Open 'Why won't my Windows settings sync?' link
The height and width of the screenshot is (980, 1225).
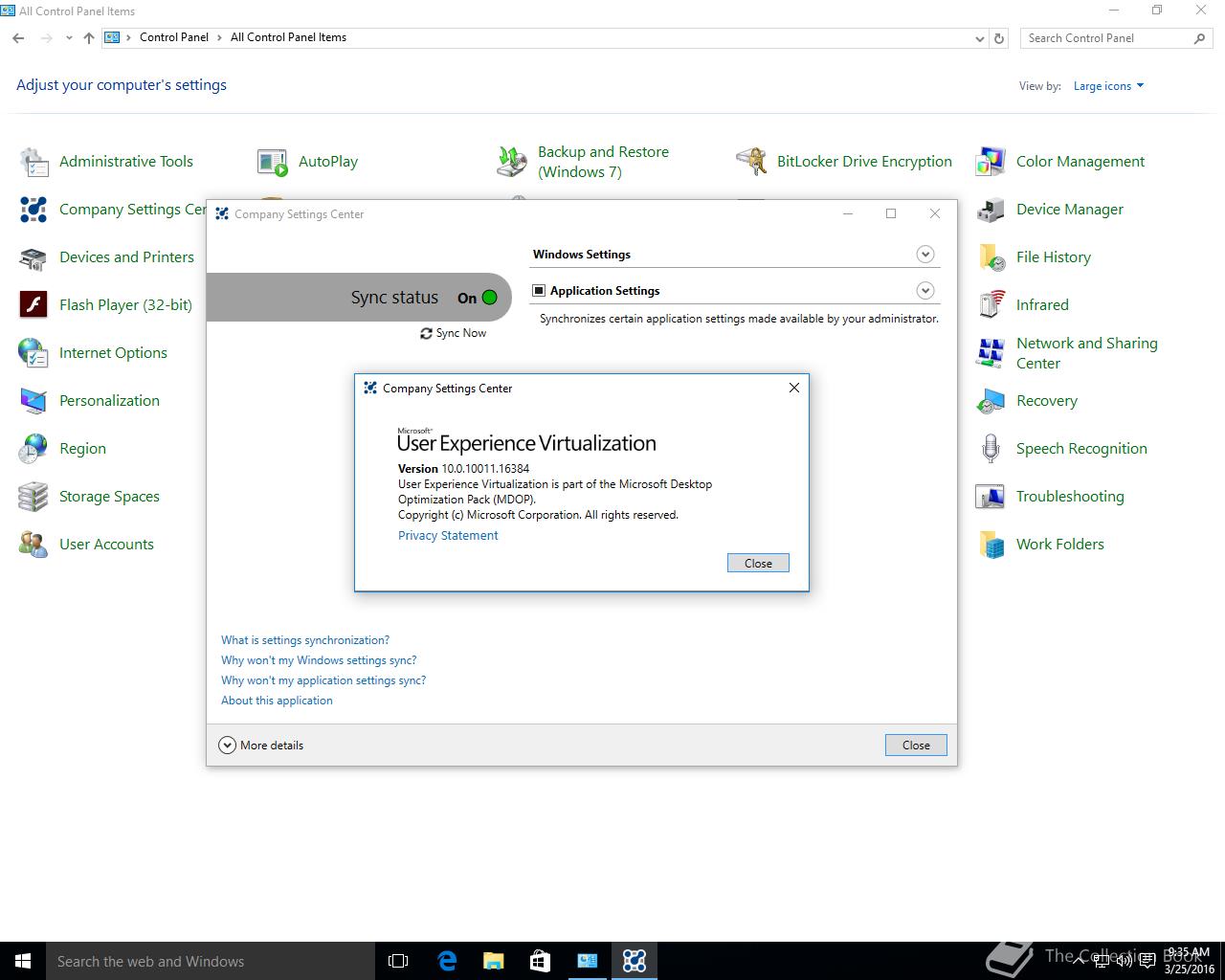pos(319,660)
